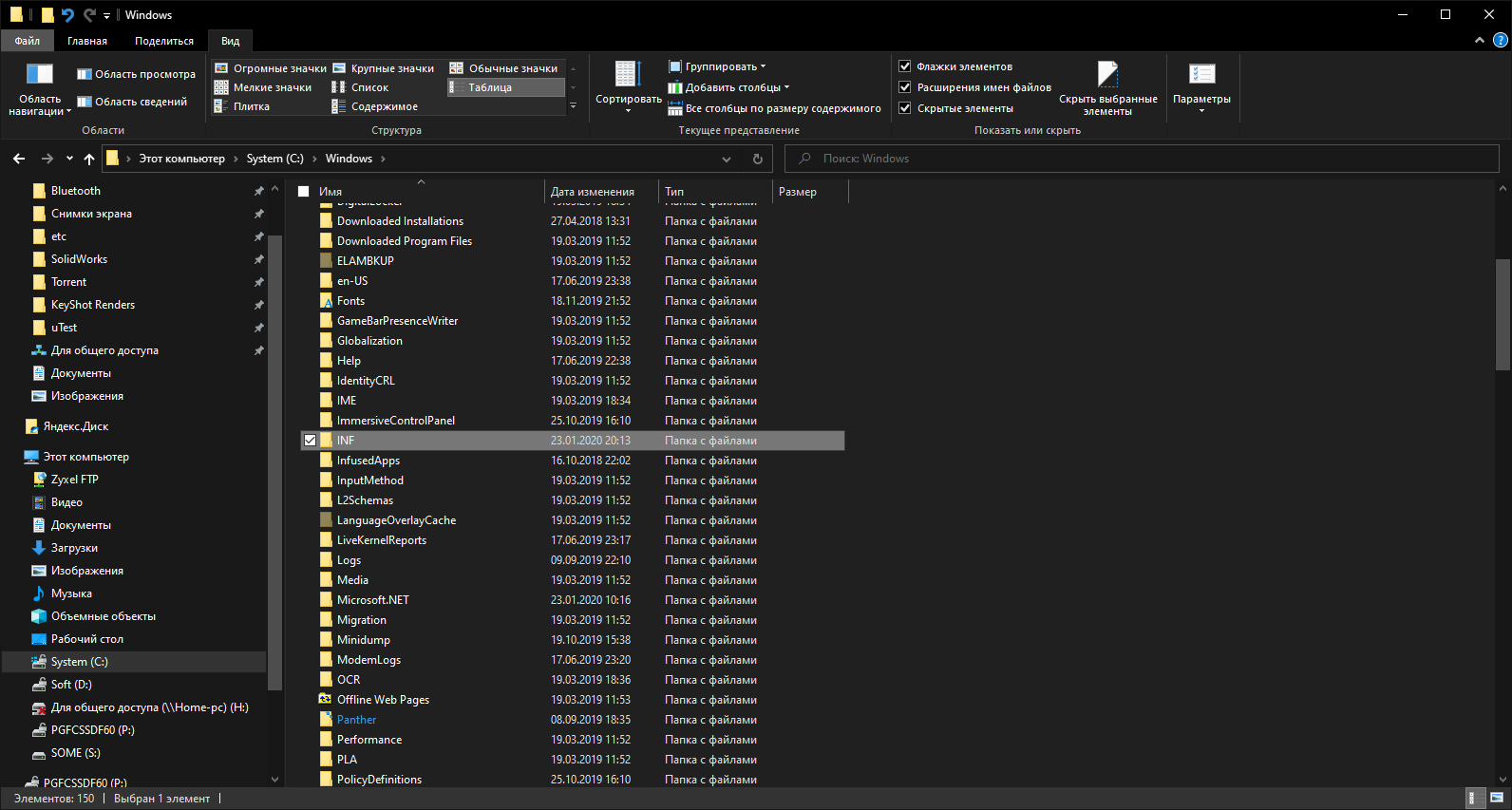Toggle File name extensions (Расширения имен файлов)
Image resolution: width=1512 pixels, height=810 pixels.
975,87
